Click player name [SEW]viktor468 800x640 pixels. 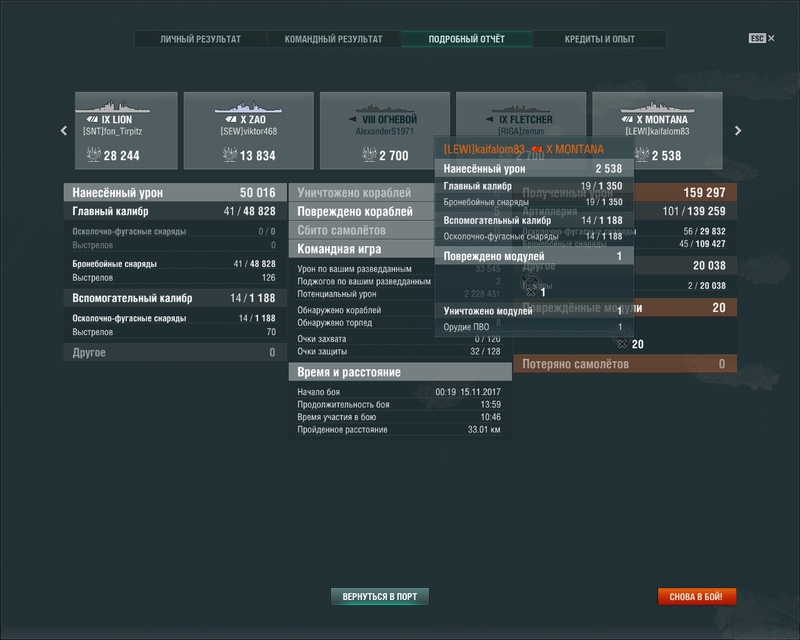[x=248, y=132]
